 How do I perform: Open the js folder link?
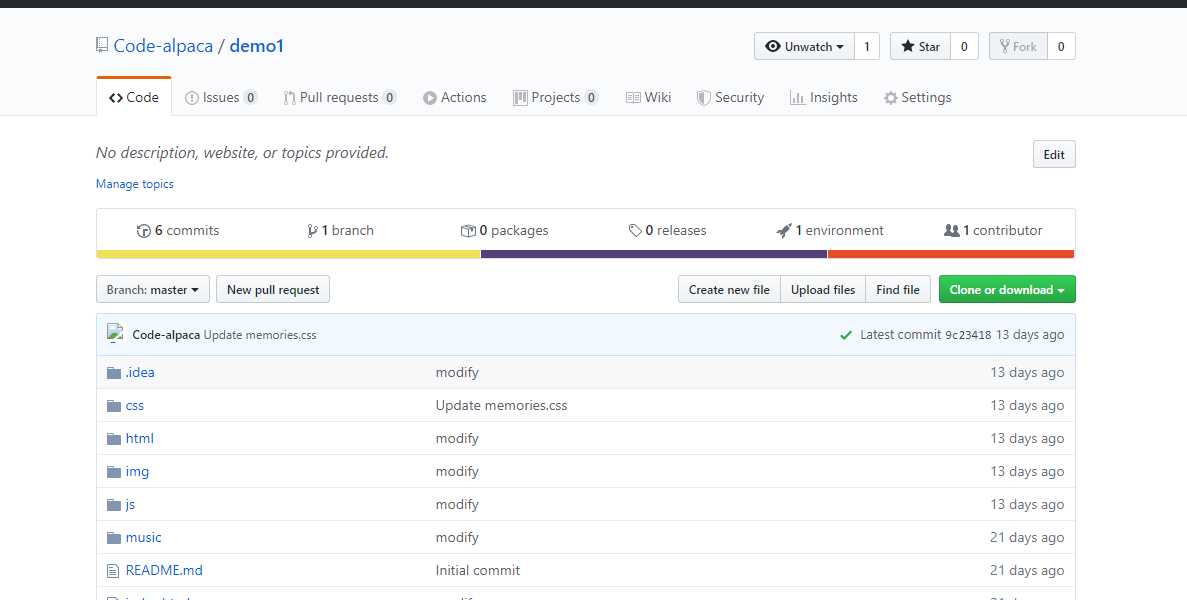[130, 505]
